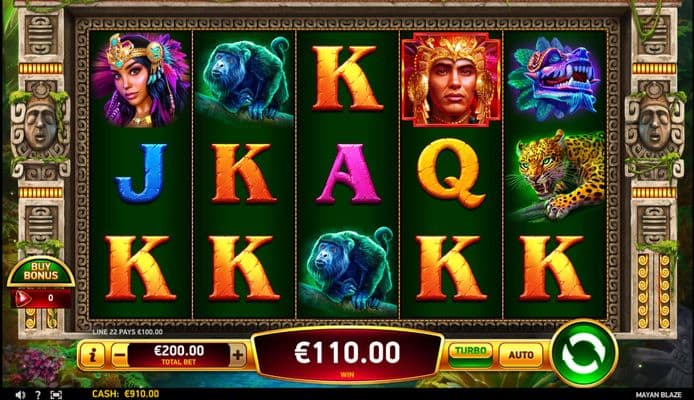Decrease total bet with the minus button
This screenshot has width=694, height=400.
(119, 355)
